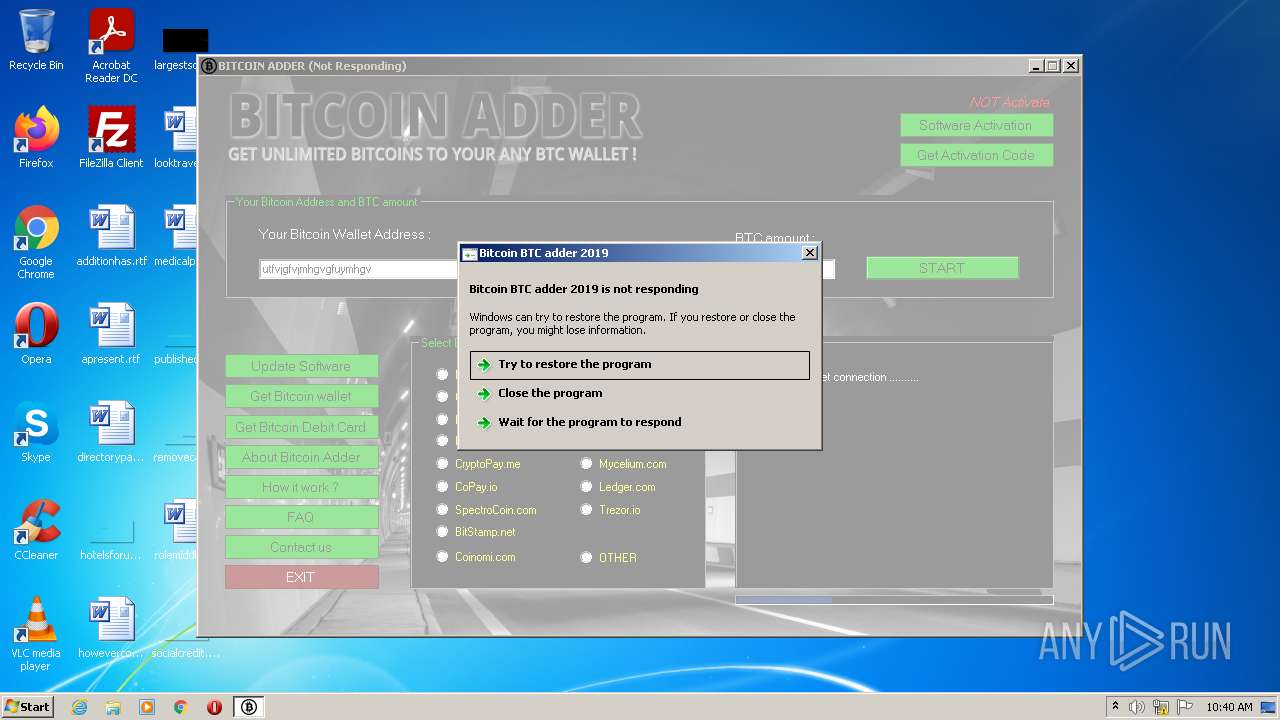This screenshot has width=1280, height=720.
Task: Open the Recycle Bin desktop icon
Action: pos(36,41)
